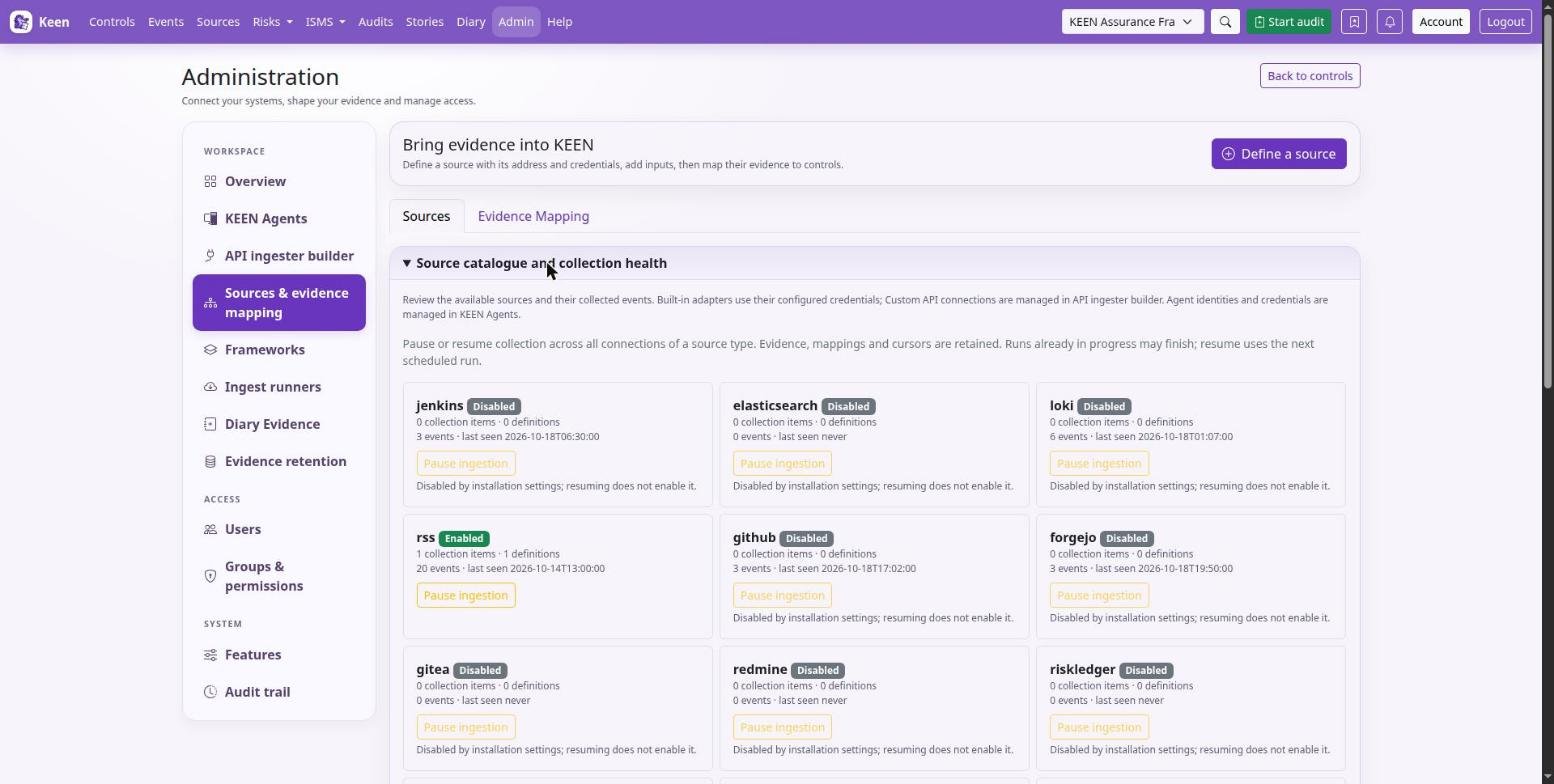Click Back to controls button

click(x=1310, y=76)
